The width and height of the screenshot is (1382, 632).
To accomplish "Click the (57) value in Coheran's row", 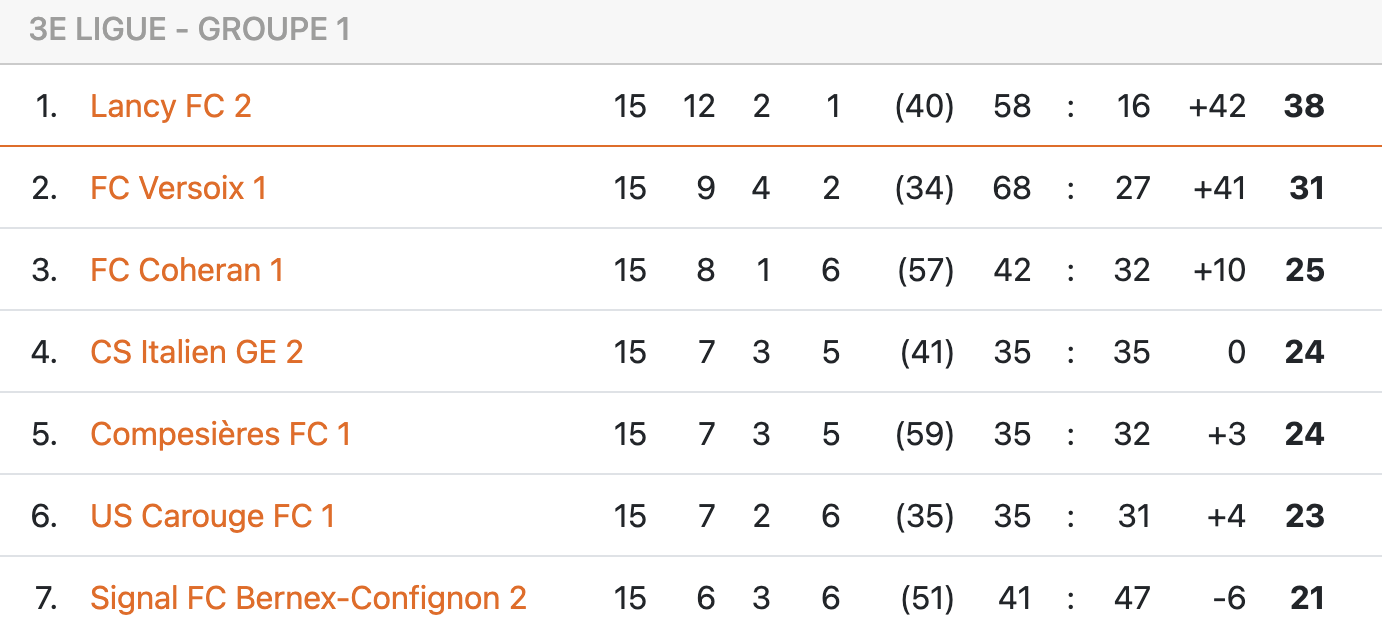I will tap(924, 270).
